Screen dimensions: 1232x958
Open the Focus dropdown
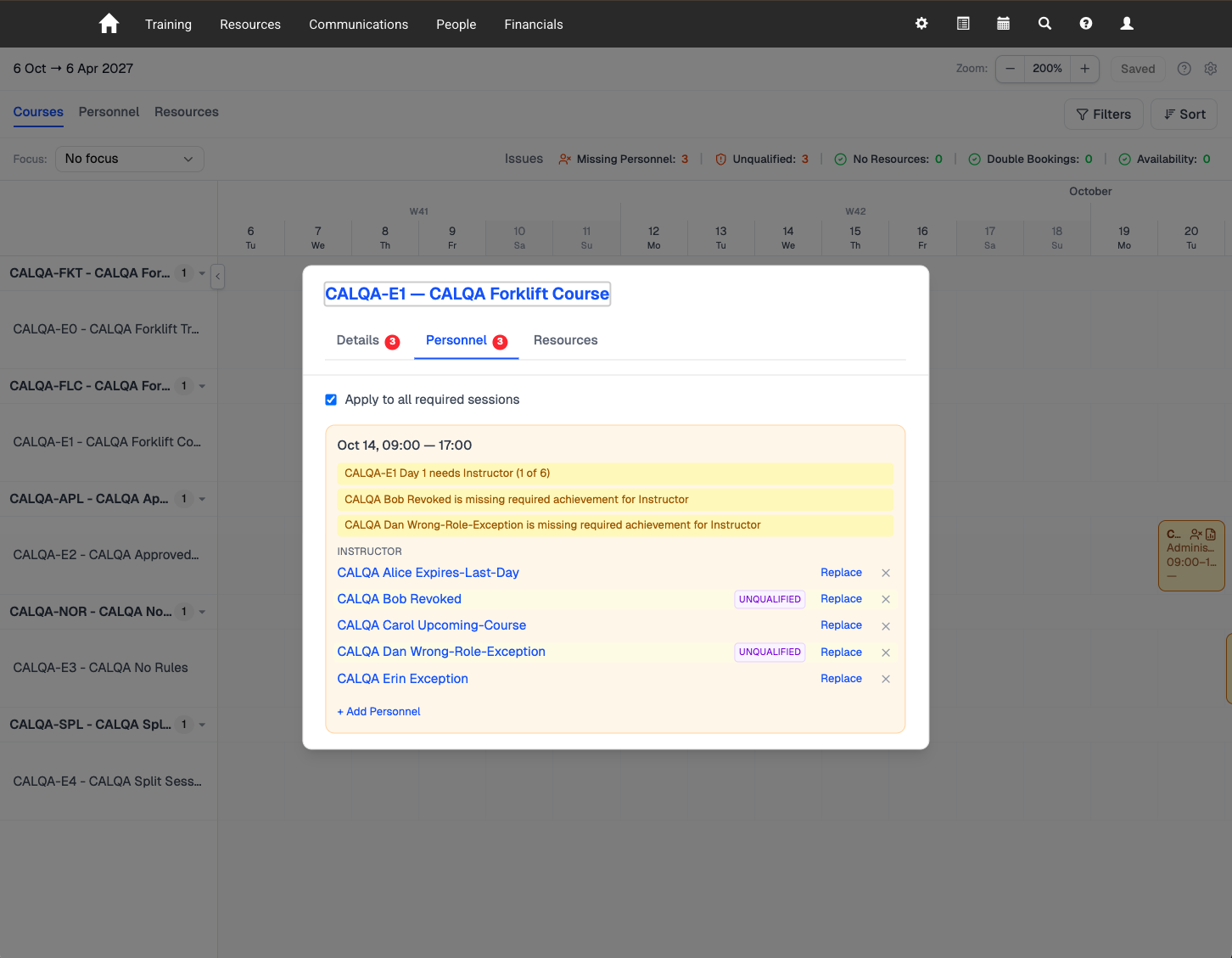[130, 159]
